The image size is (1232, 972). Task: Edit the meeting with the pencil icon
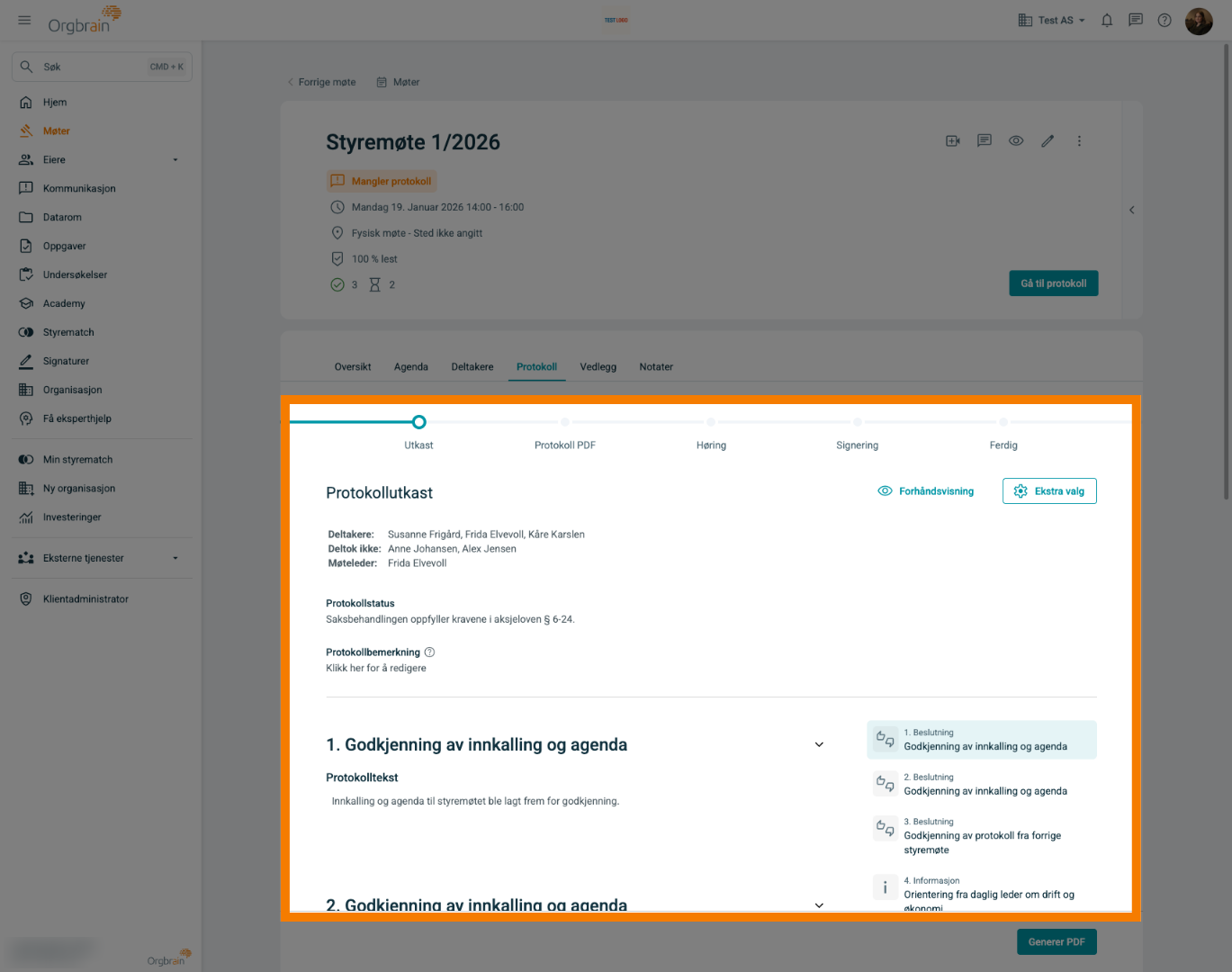pos(1048,141)
